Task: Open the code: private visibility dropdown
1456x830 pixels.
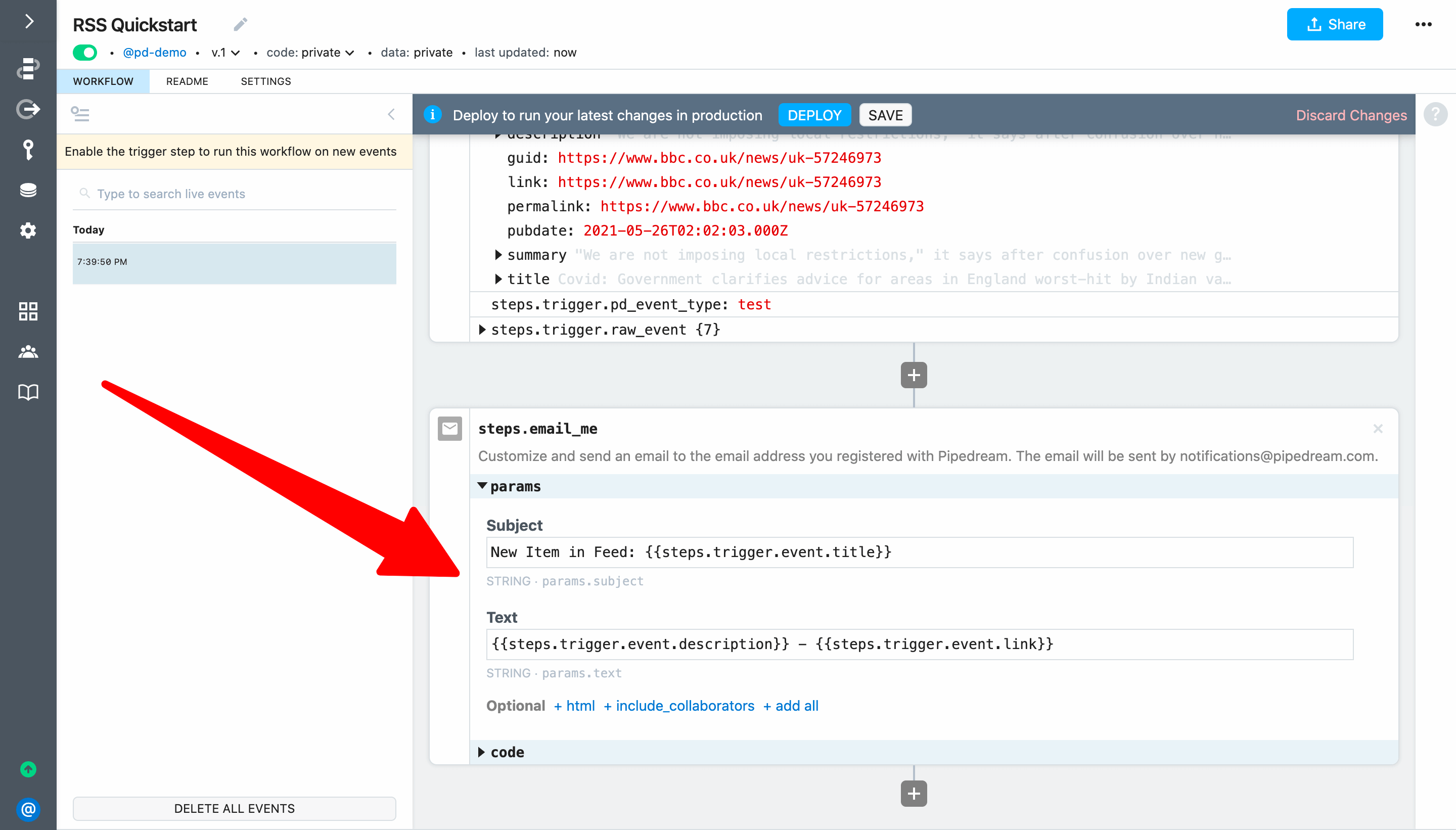Action: point(310,53)
